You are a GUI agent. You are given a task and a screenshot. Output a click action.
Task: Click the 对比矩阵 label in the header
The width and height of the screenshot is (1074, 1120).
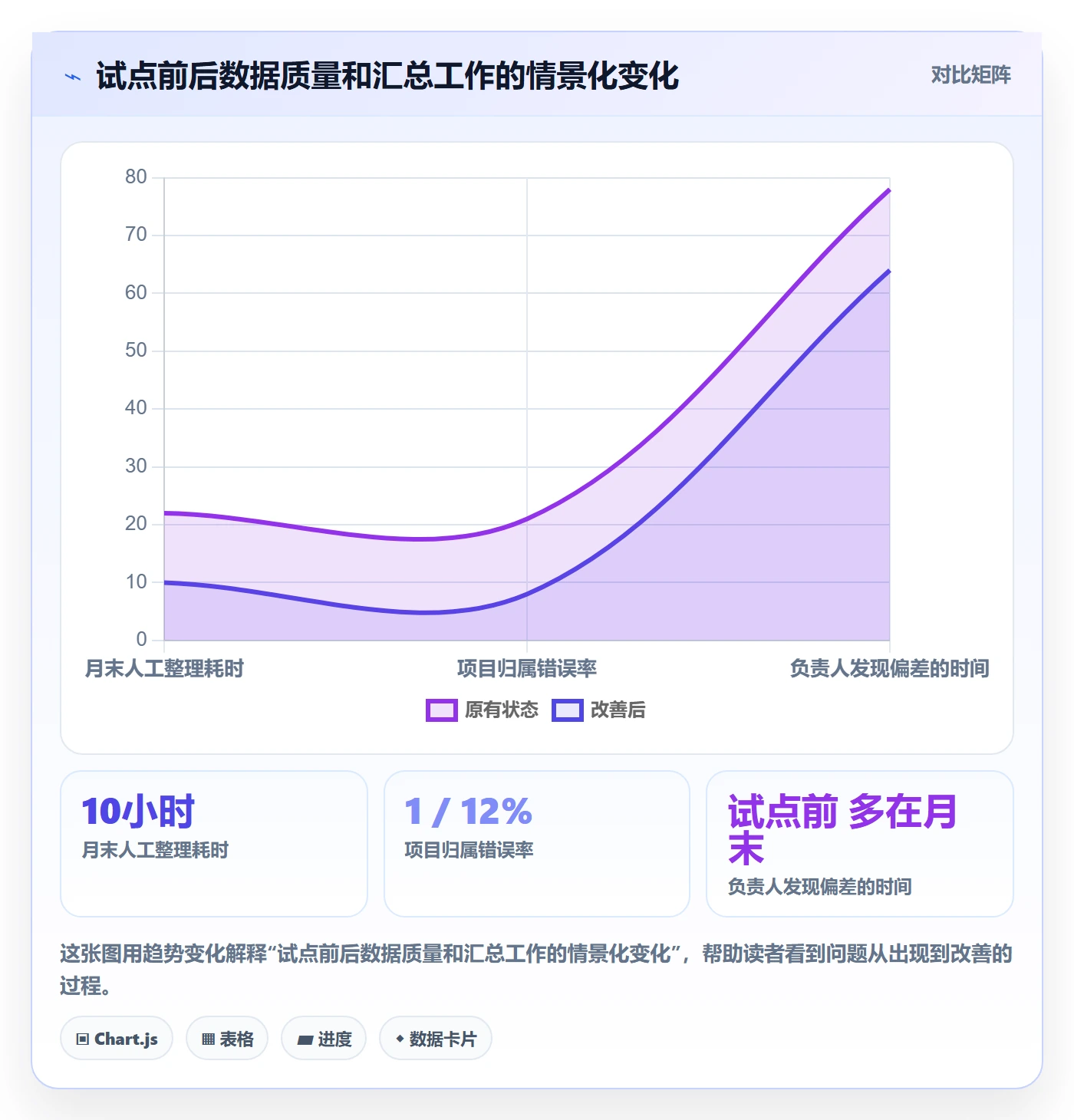(x=970, y=75)
